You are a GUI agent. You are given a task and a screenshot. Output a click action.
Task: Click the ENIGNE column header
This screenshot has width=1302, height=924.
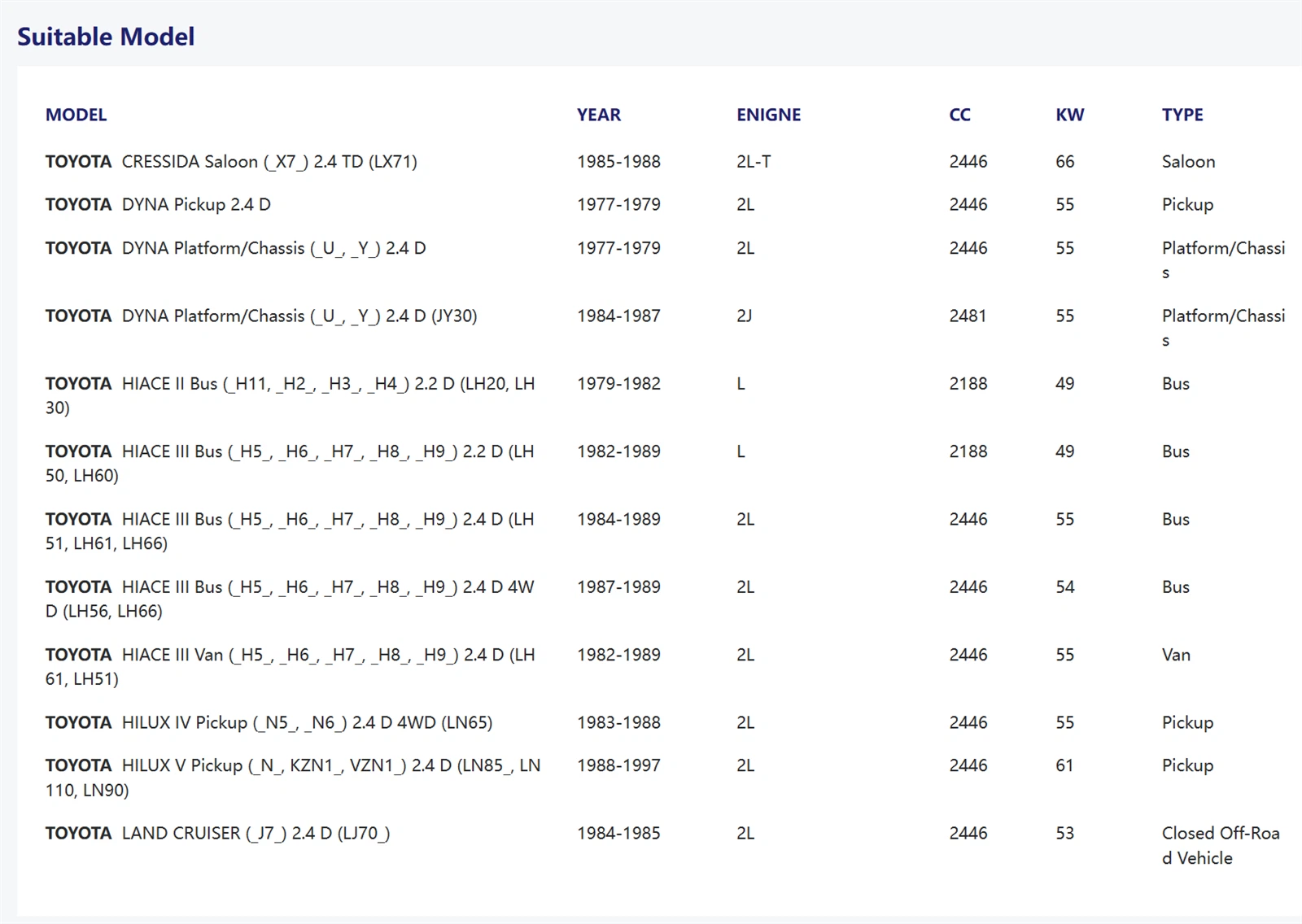769,115
